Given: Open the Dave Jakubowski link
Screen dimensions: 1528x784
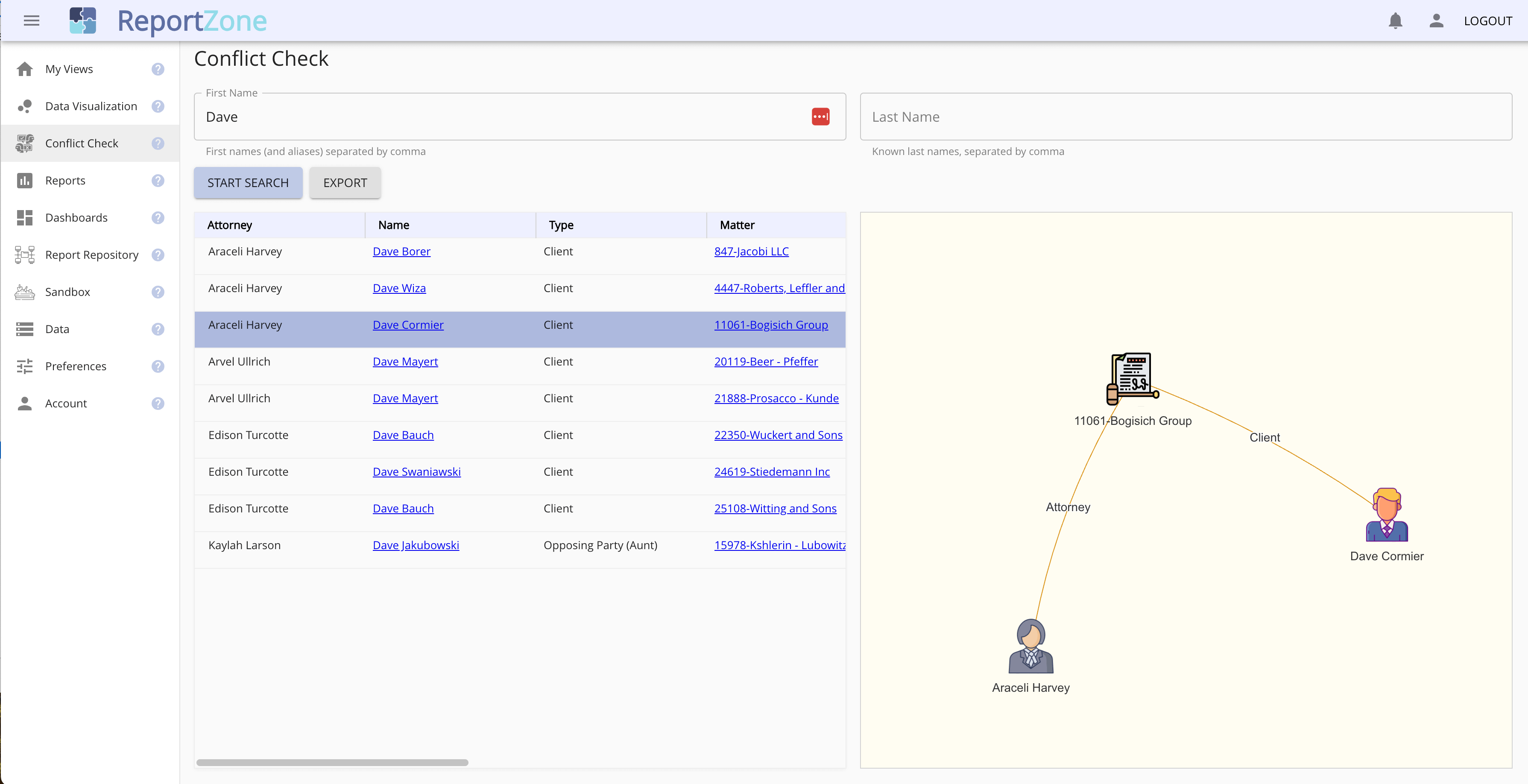Looking at the screenshot, I should tap(416, 546).
